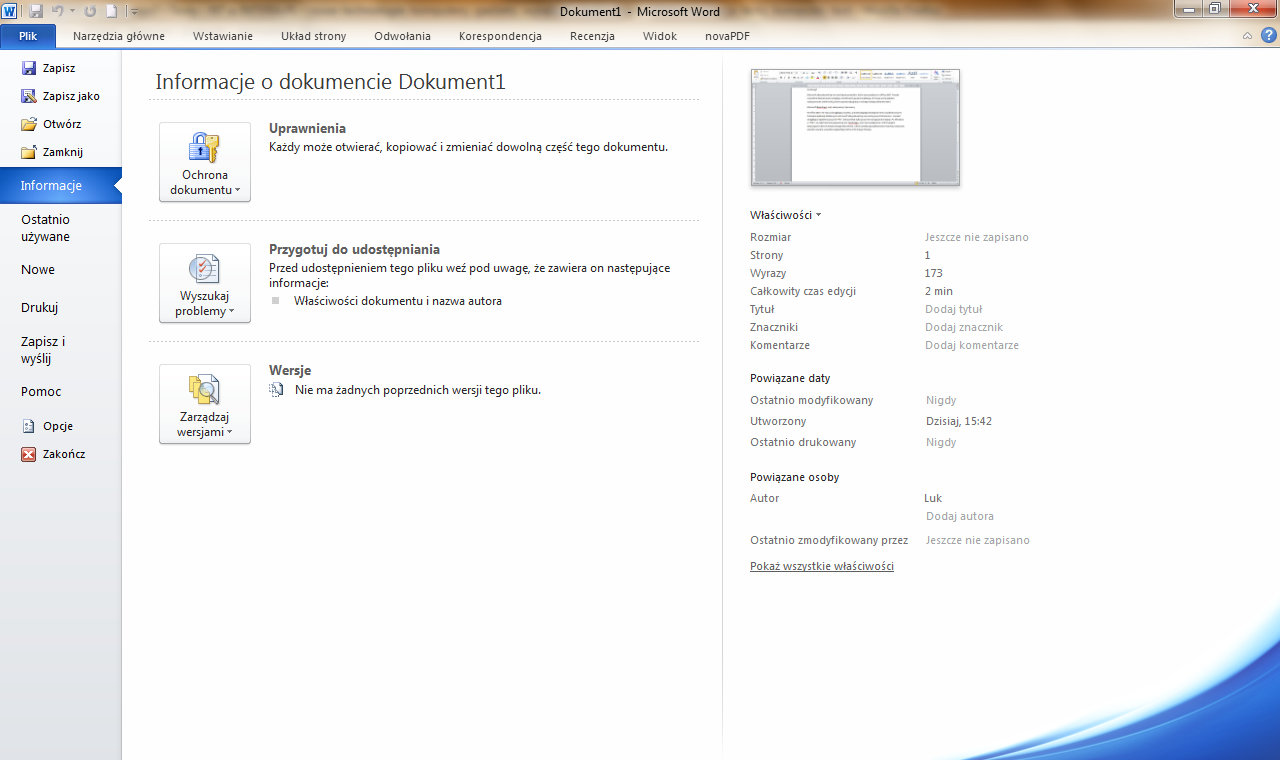Viewport: 1280px width, 760px height.
Task: Open the Ochrona dokumentu dropdown button
Action: (x=205, y=162)
